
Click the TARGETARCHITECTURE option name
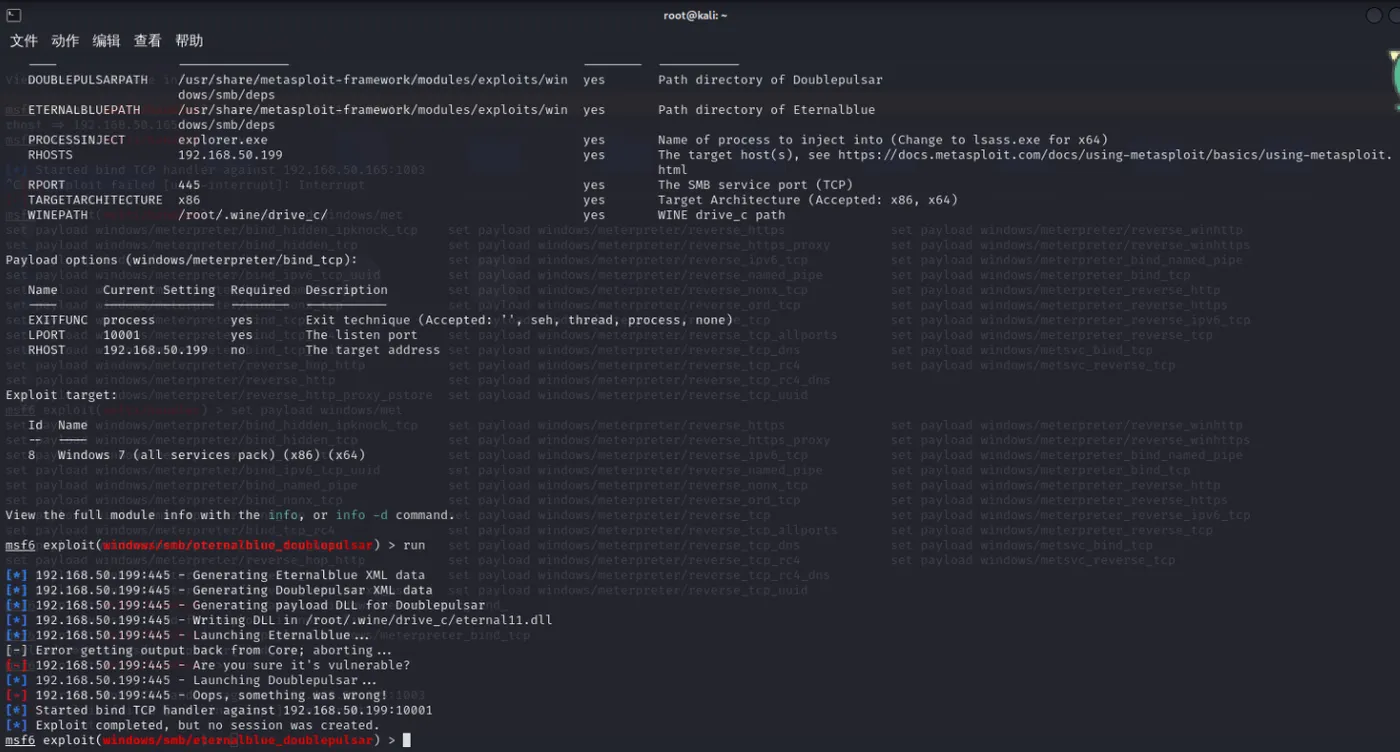point(95,200)
